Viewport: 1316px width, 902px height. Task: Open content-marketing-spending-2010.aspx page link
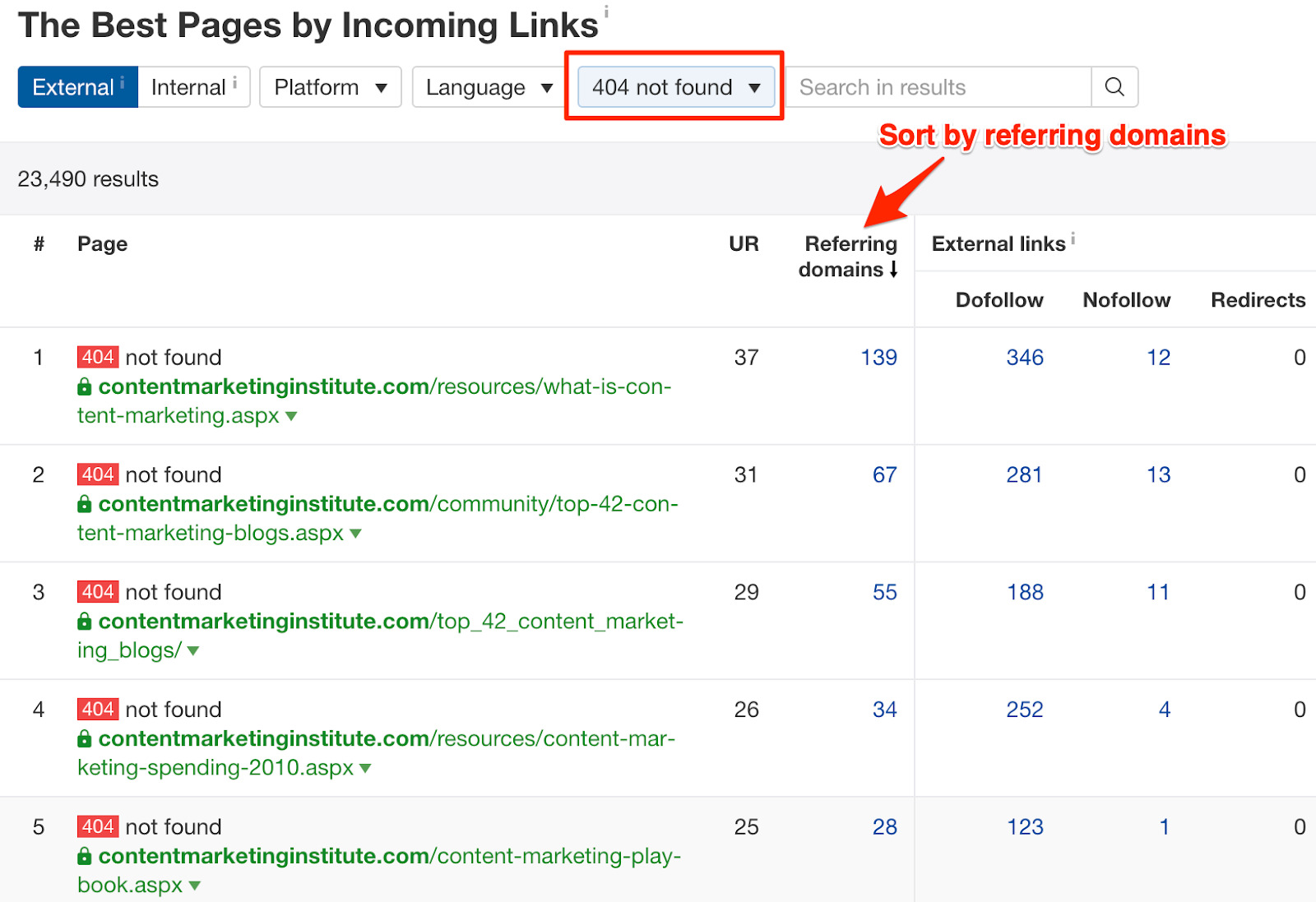coord(376,754)
